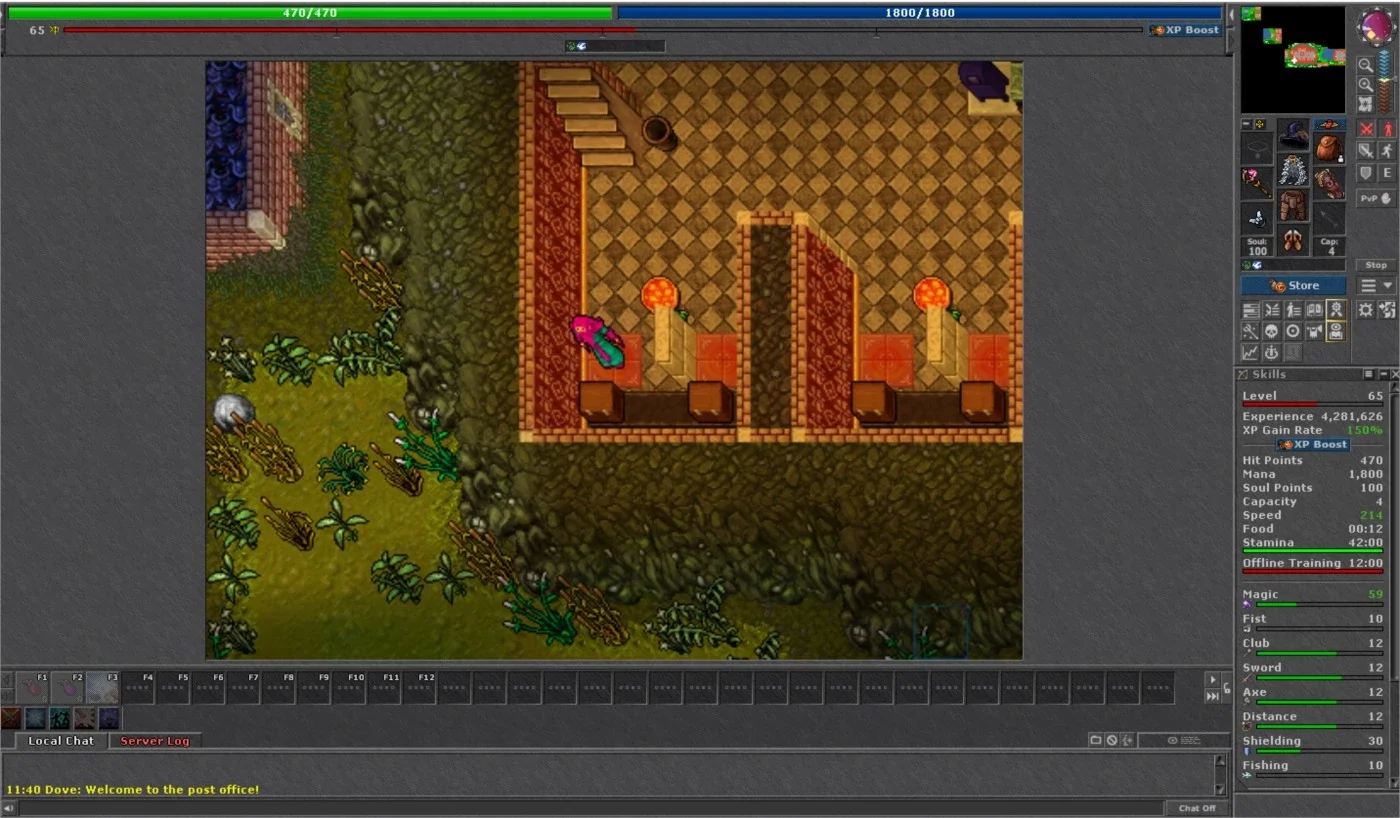
Task: Click the minimap view
Action: click(x=1293, y=60)
